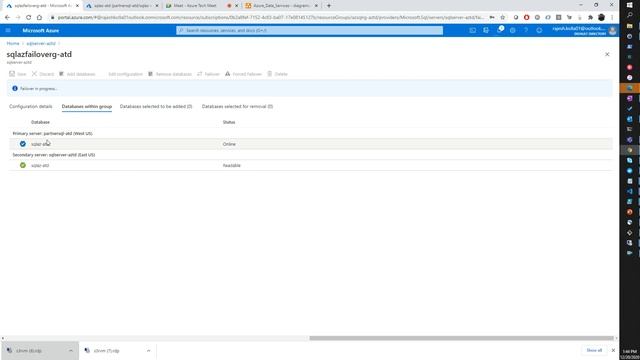Open a new browser tab with plus button
The height and width of the screenshot is (360, 640).
pos(329,6)
